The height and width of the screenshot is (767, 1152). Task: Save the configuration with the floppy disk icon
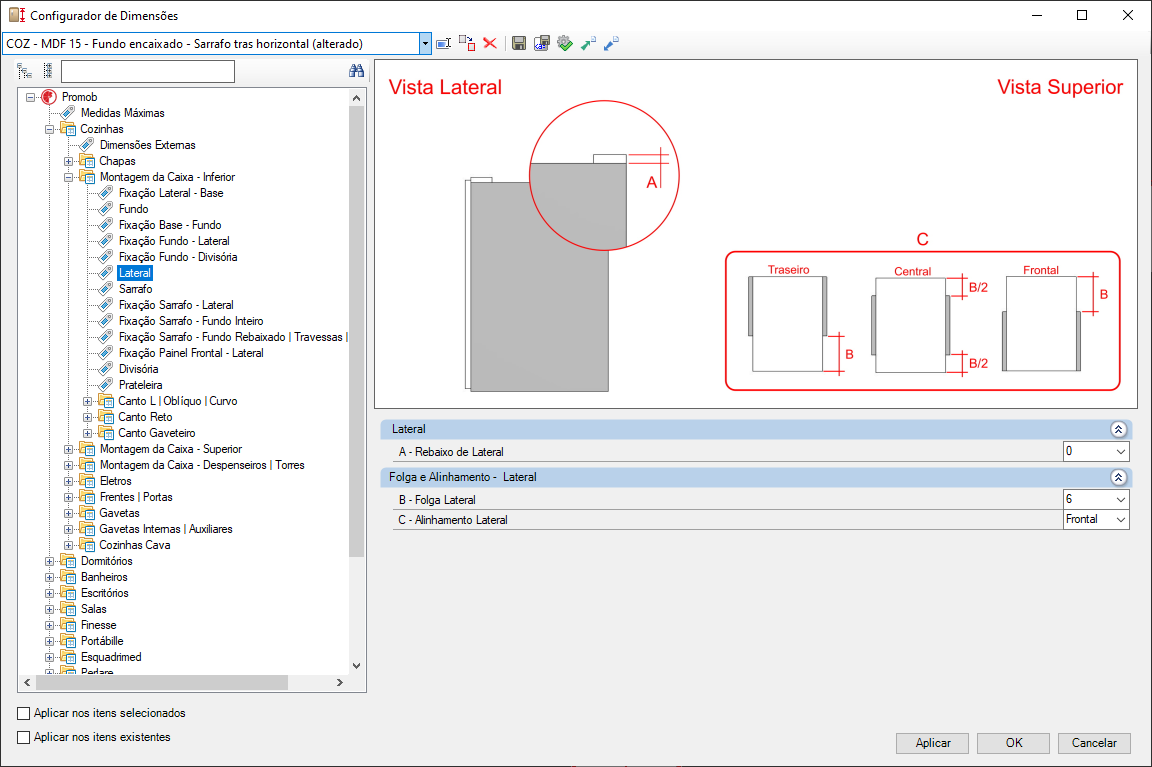click(519, 43)
